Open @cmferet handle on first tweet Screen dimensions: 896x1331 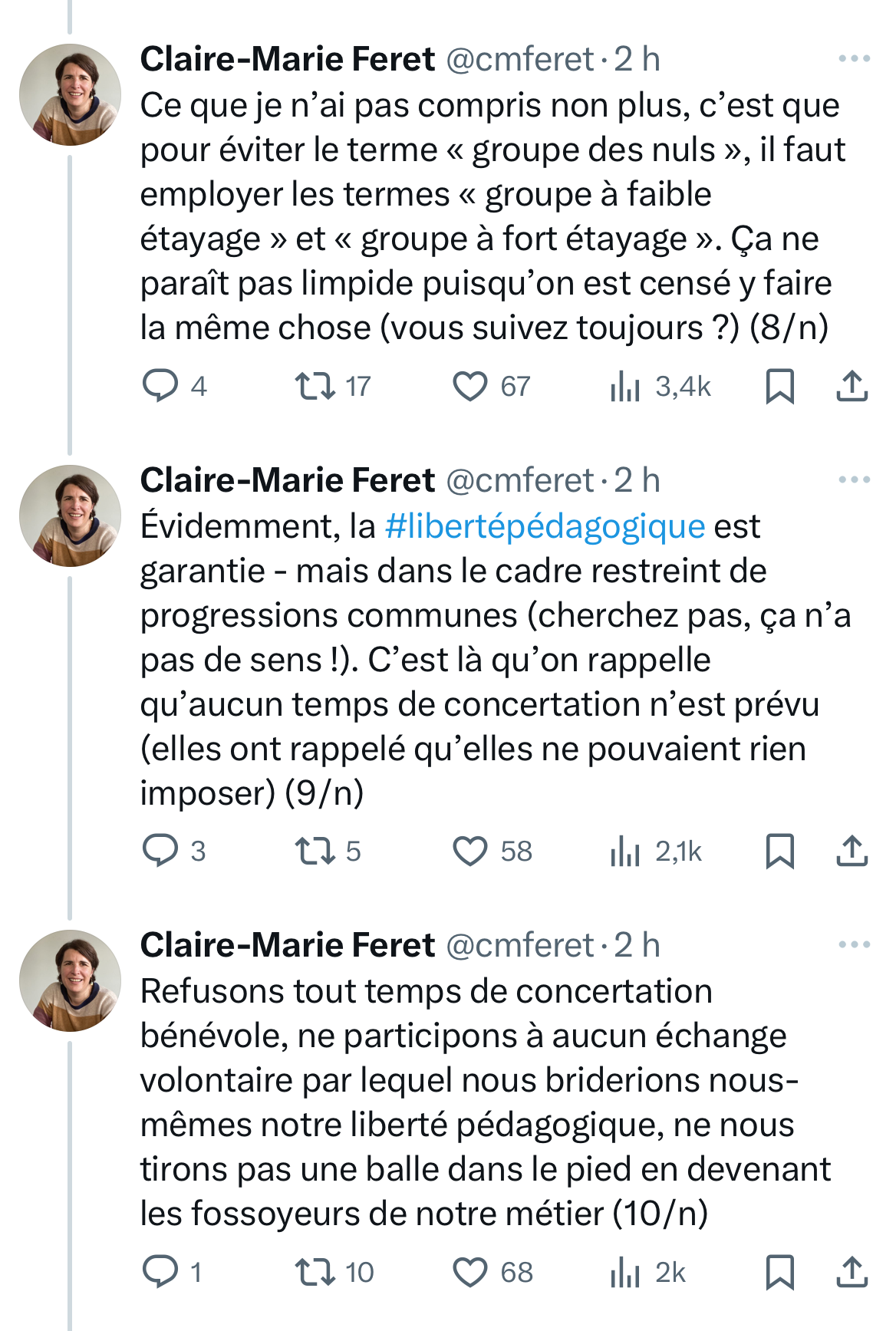pos(519,60)
